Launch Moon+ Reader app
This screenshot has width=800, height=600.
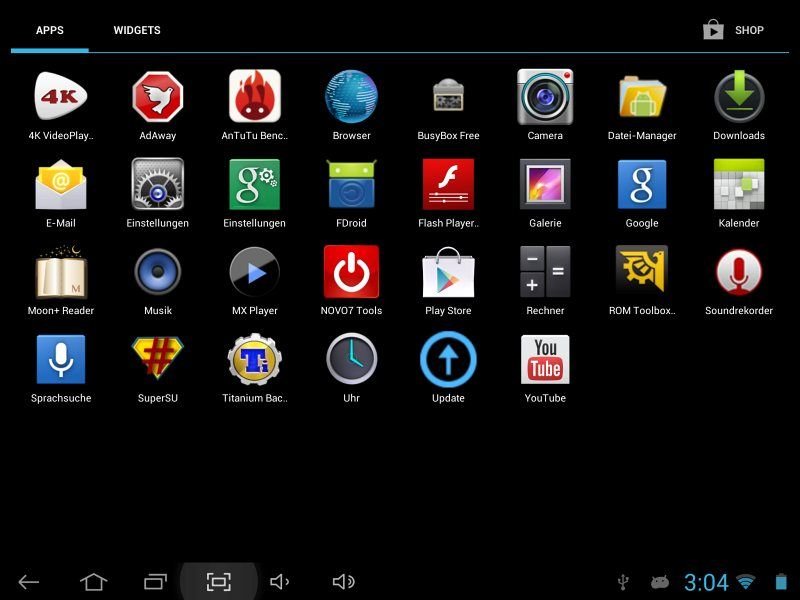click(x=61, y=272)
